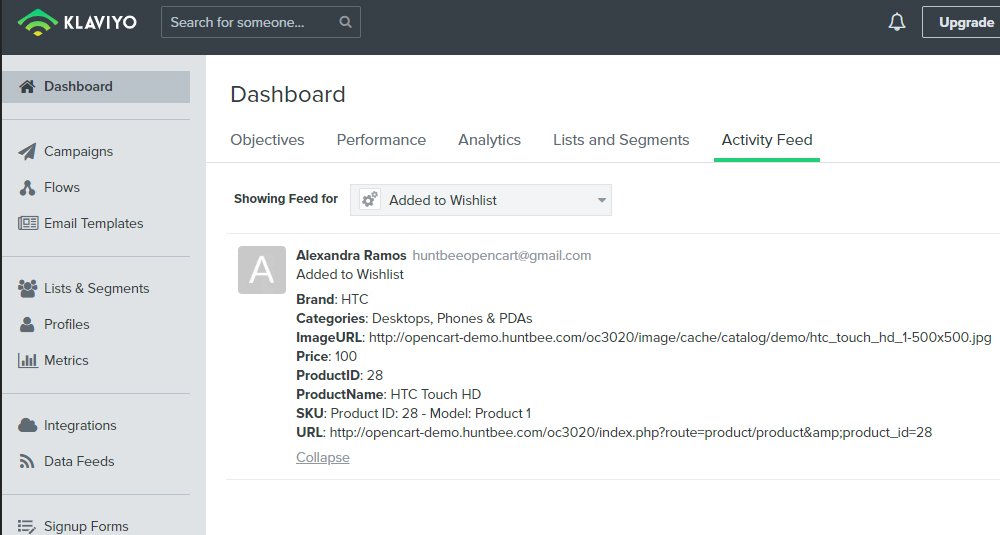Click the Dashboard home icon
The height and width of the screenshot is (535, 1000).
27,86
